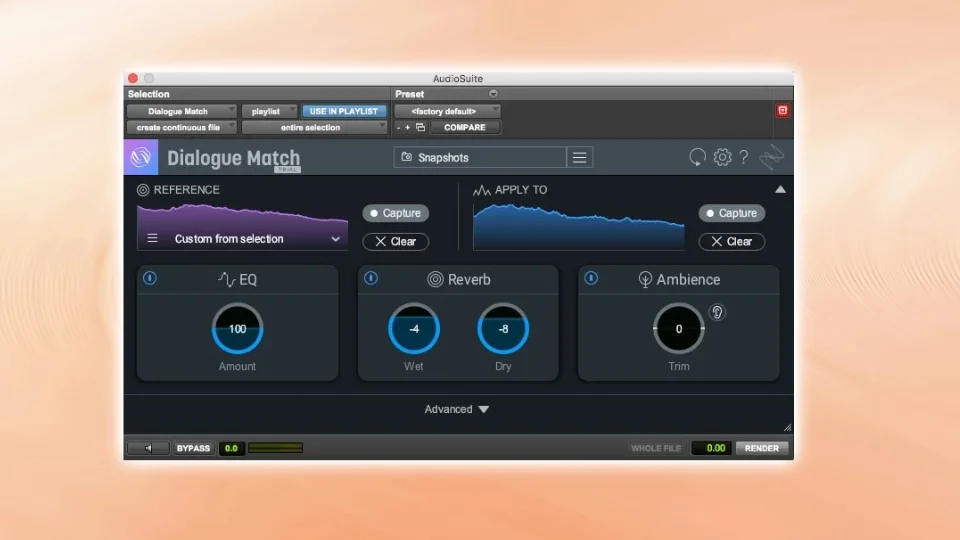
Task: Click the Ambience listen ear icon
Action: tap(717, 313)
